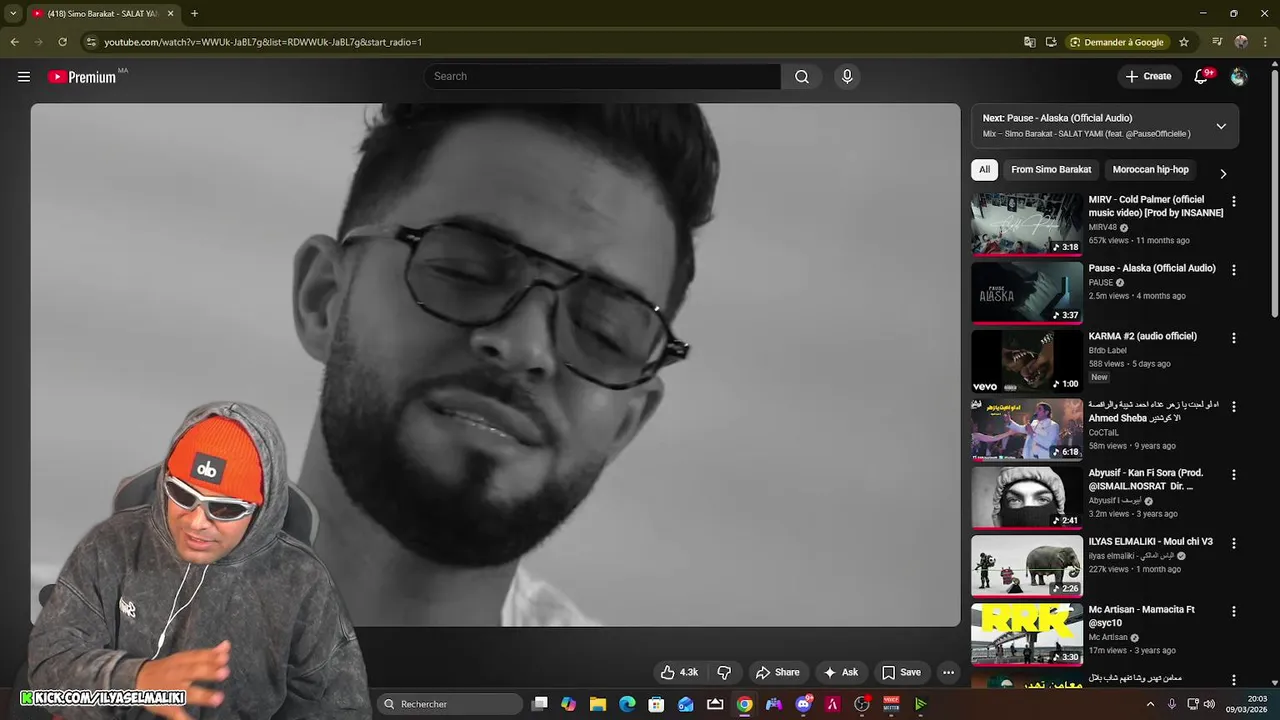1280x720 pixels.
Task: Like the video with thumbs up
Action: pos(679,672)
